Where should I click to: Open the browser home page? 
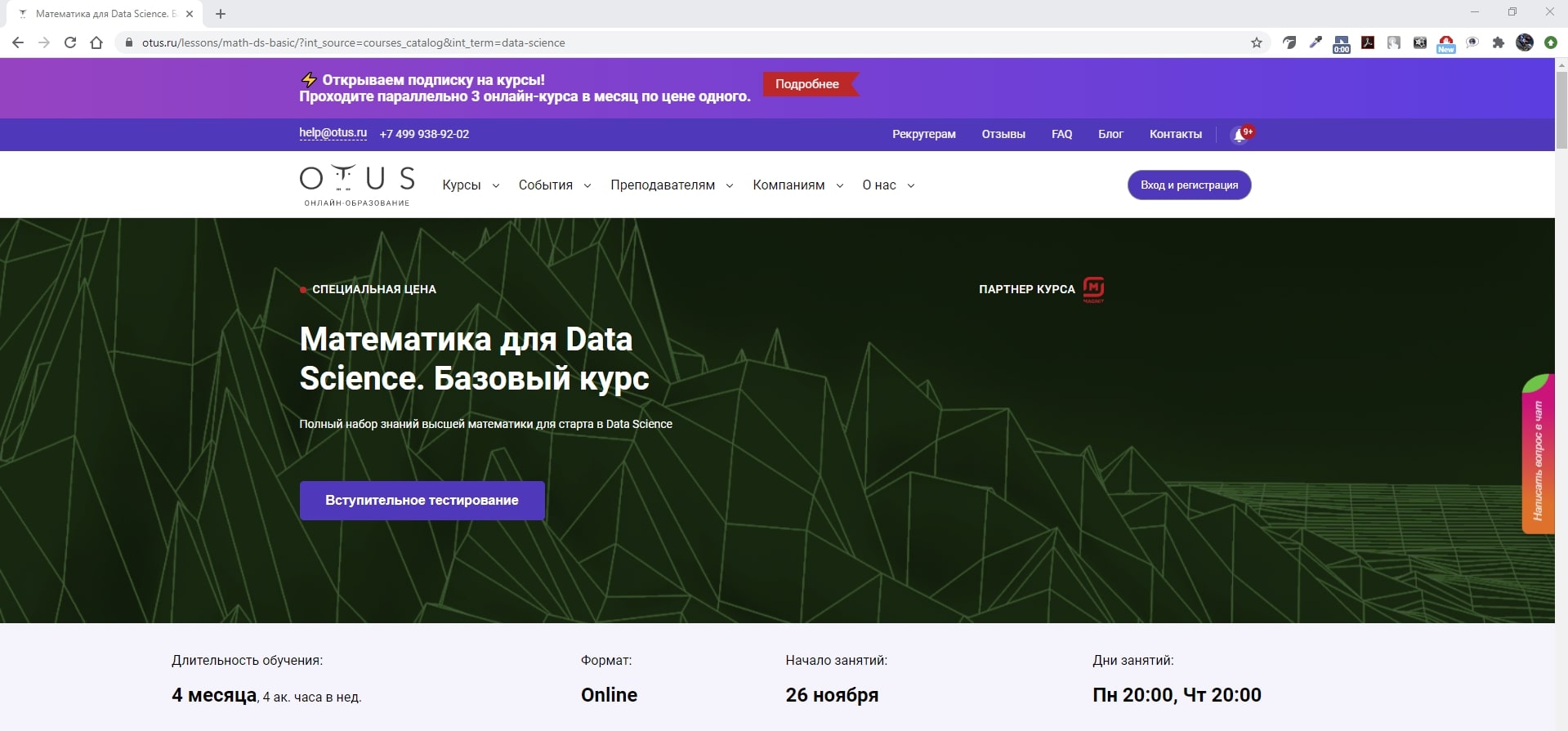(x=96, y=42)
